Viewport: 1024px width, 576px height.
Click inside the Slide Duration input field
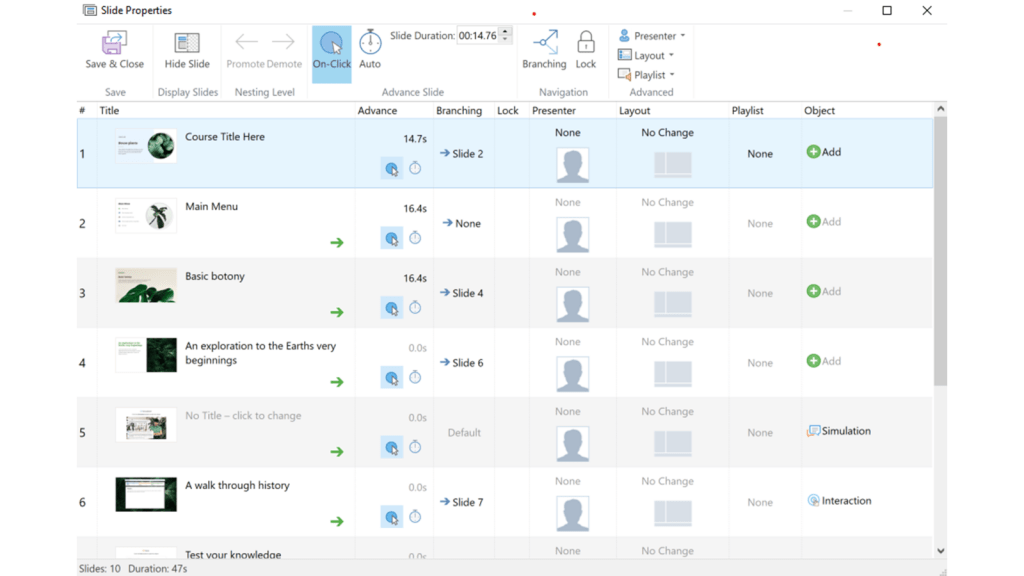pos(478,34)
